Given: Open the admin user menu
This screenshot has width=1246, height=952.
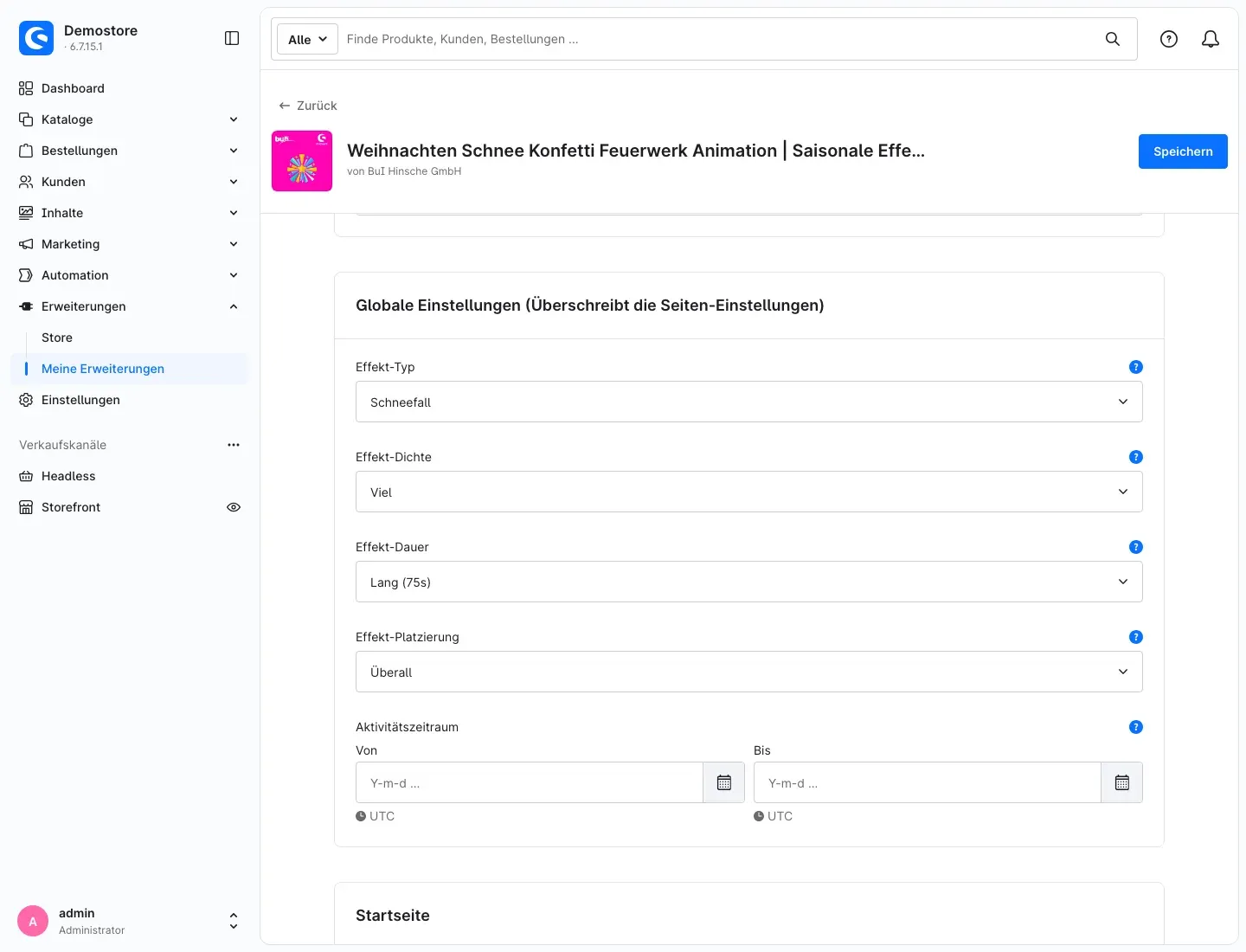Looking at the screenshot, I should (234, 921).
